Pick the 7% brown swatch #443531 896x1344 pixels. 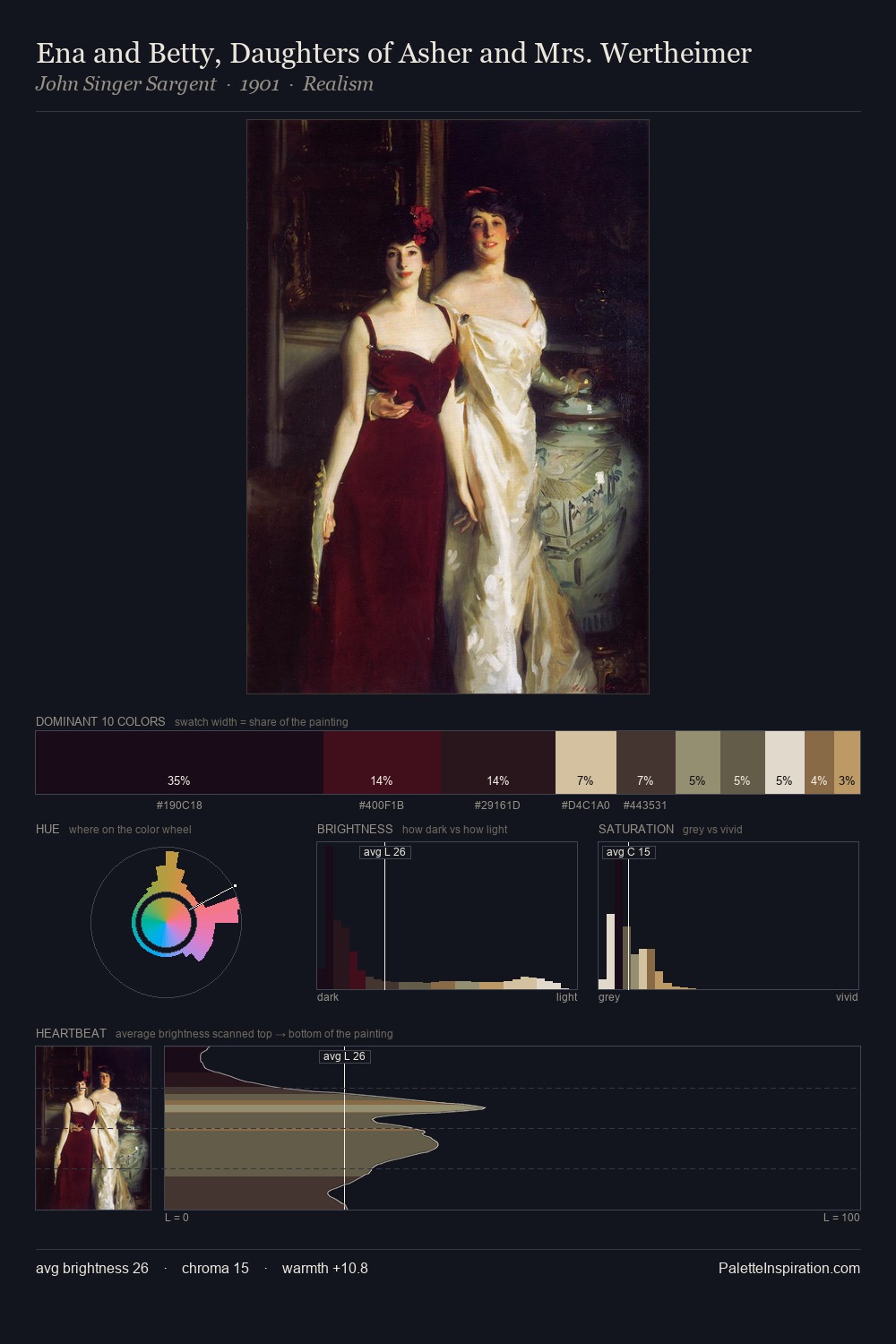pyautogui.click(x=646, y=762)
